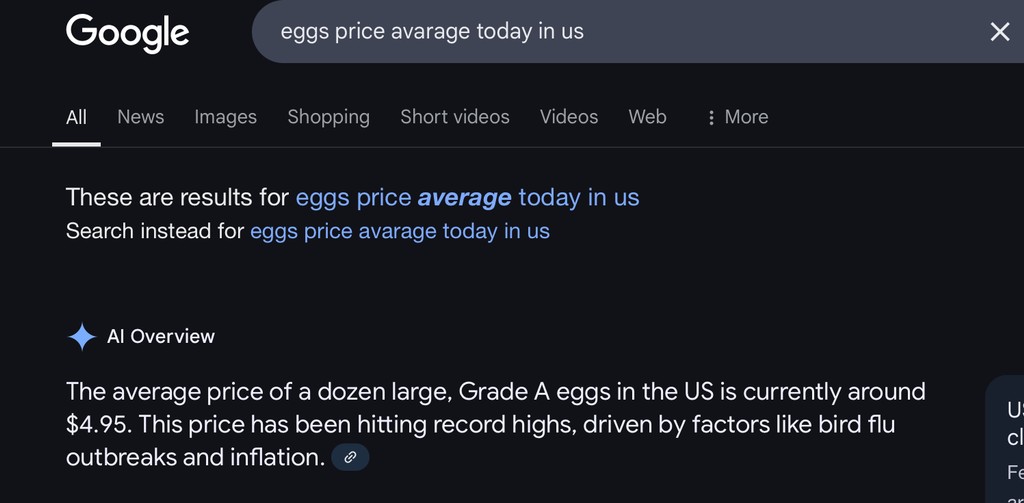The image size is (1024, 503).
Task: Open corrected 'eggs price average' link
Action: 467,197
